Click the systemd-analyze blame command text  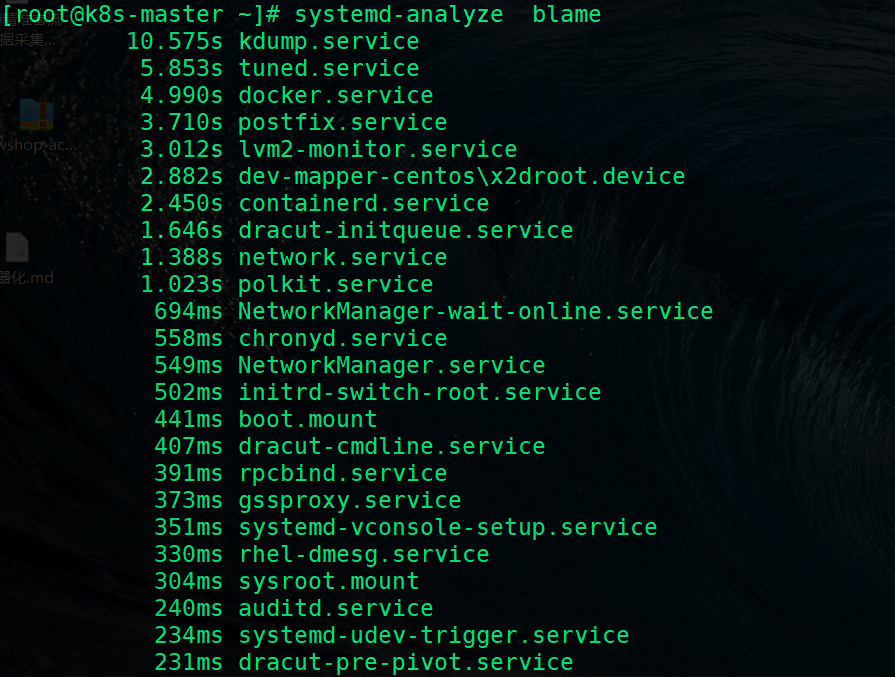tap(448, 15)
